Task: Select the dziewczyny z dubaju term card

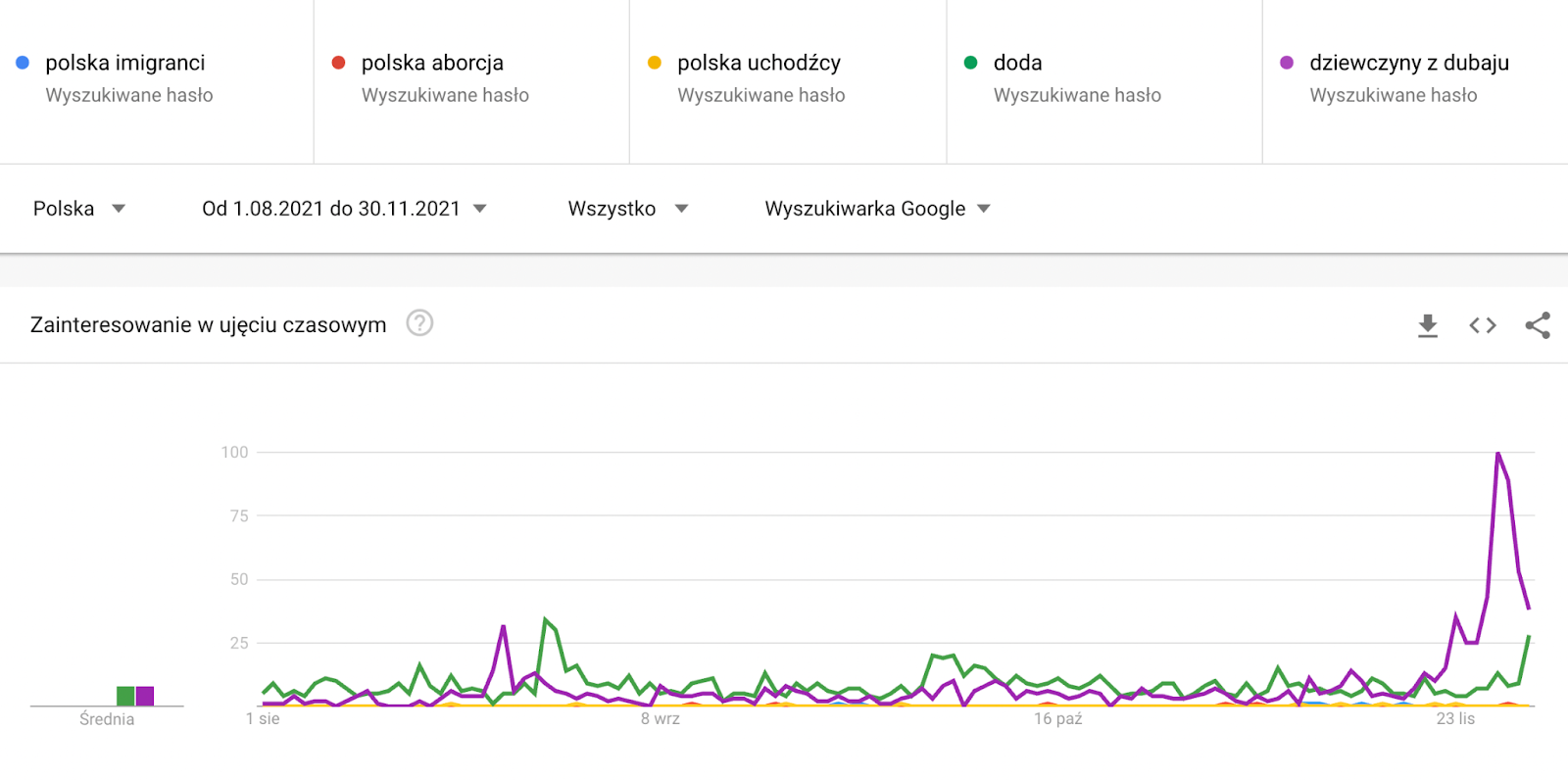Action: [1415, 81]
